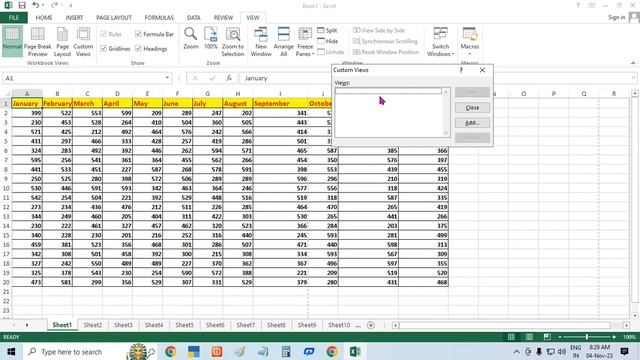Screen dimensions: 640x360
Task: Open the REVIEW ribbon tab
Action: [223, 18]
